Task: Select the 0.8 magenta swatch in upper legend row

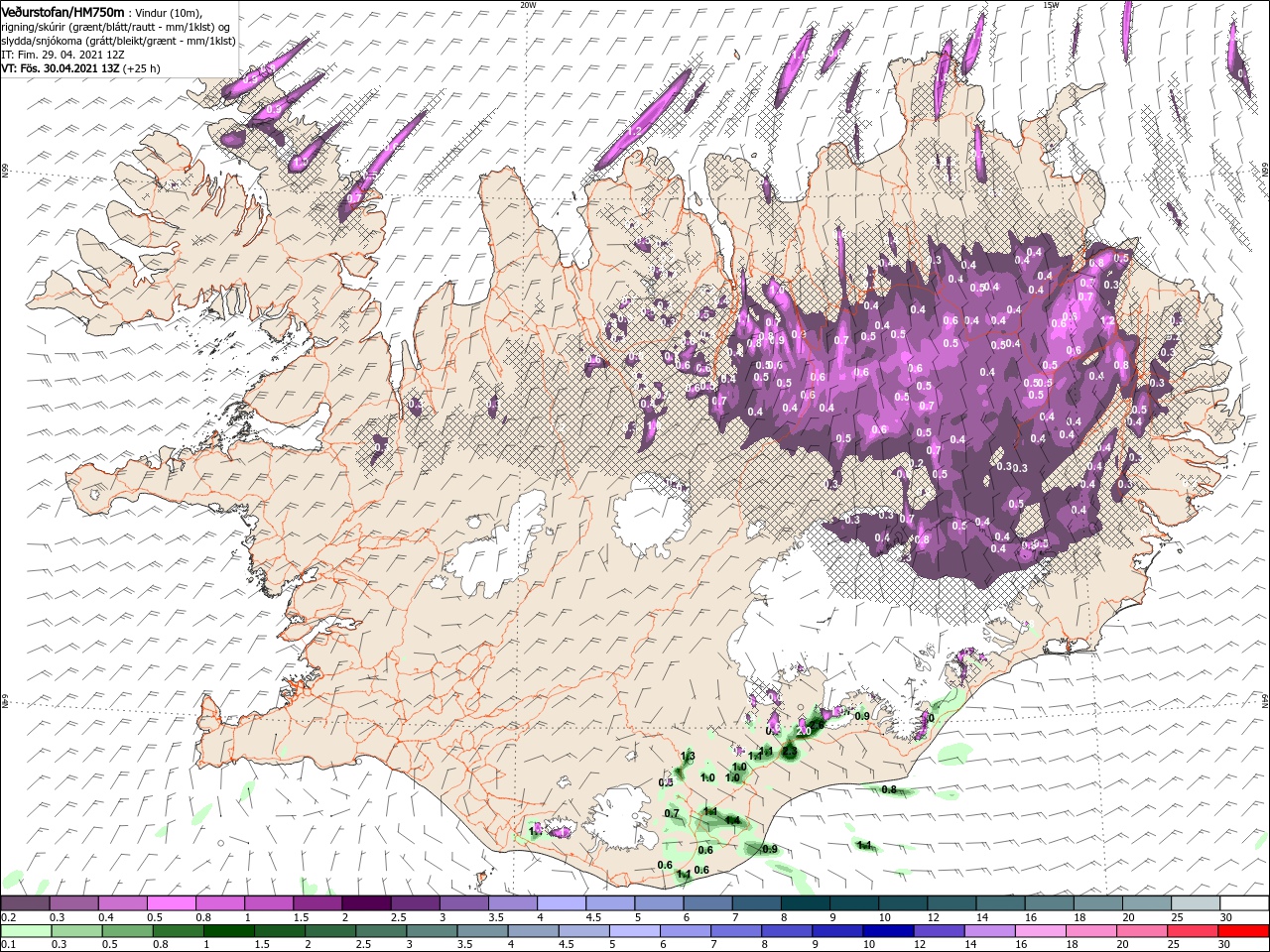Action: point(219,903)
